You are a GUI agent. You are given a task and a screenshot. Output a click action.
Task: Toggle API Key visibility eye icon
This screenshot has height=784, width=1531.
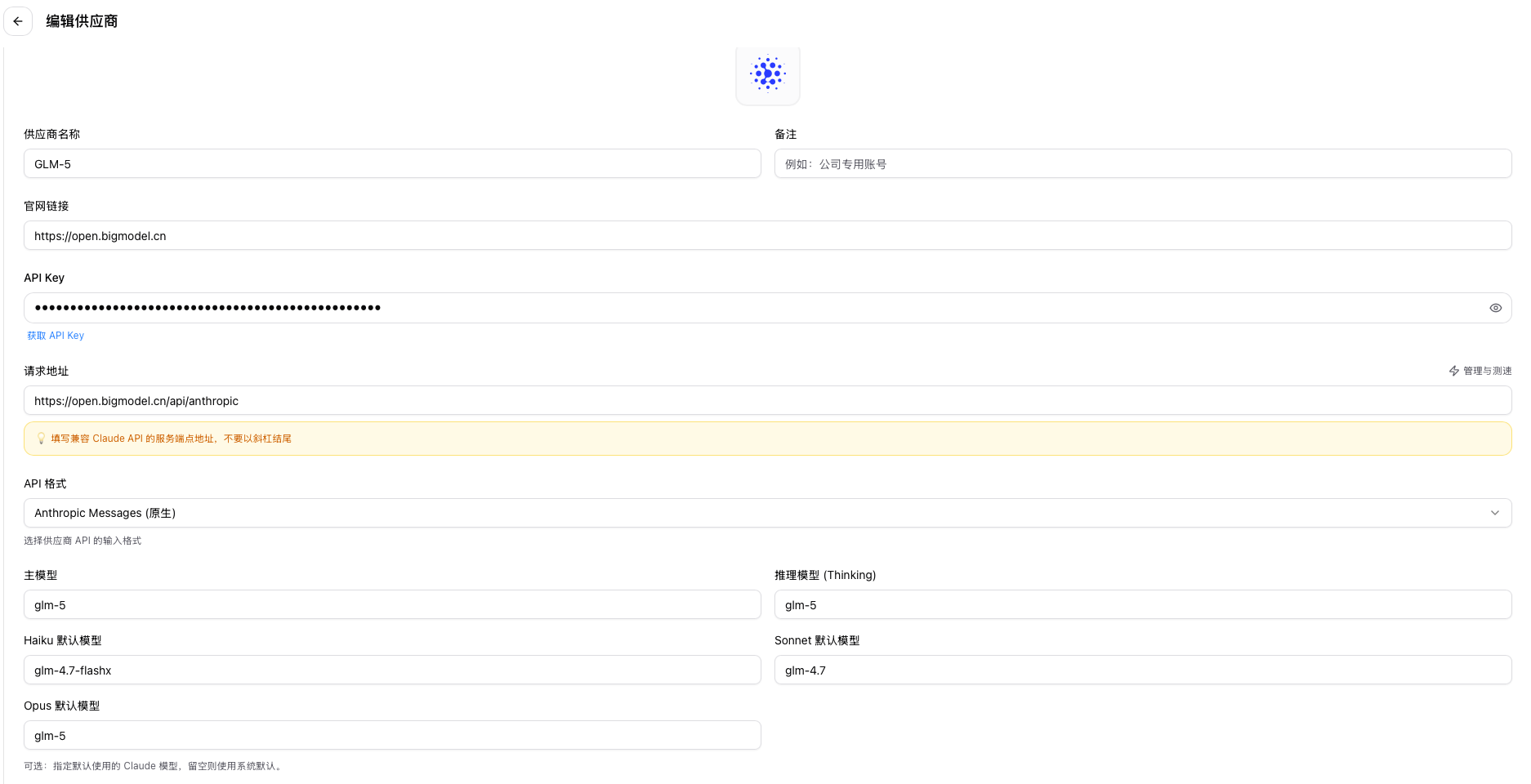[1495, 308]
